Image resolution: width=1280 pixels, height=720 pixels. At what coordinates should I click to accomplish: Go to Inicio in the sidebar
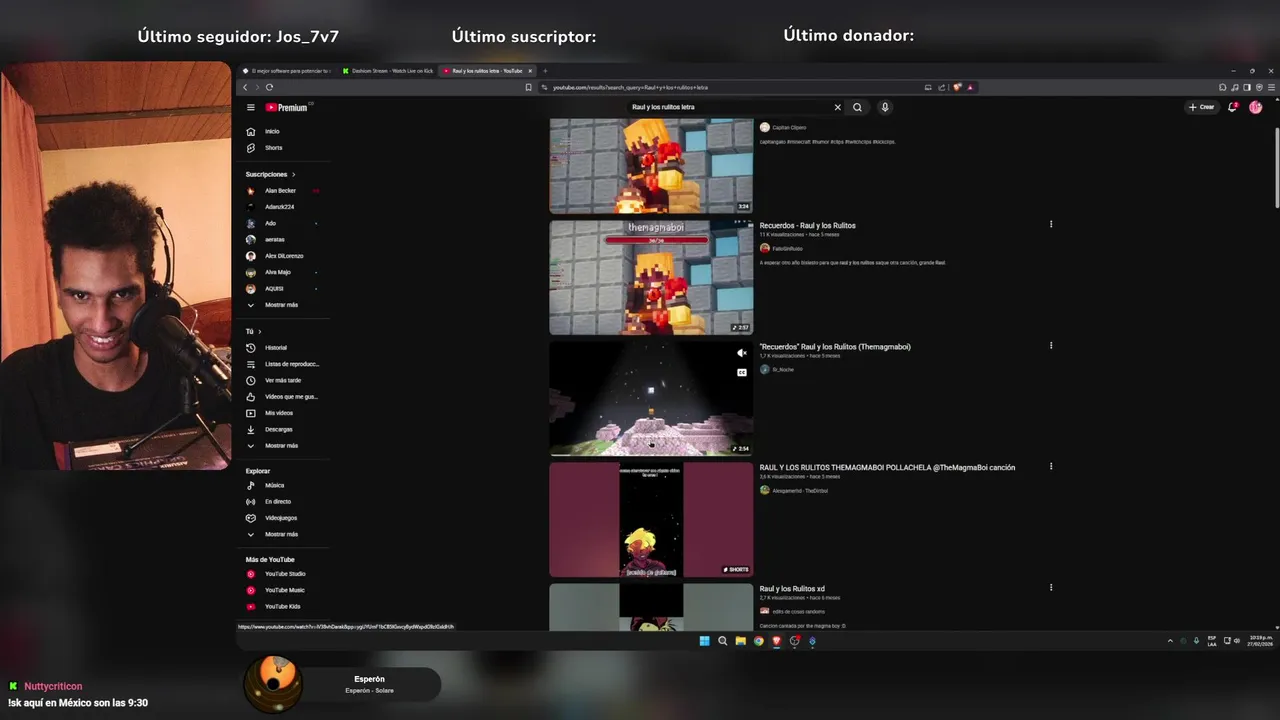271,131
